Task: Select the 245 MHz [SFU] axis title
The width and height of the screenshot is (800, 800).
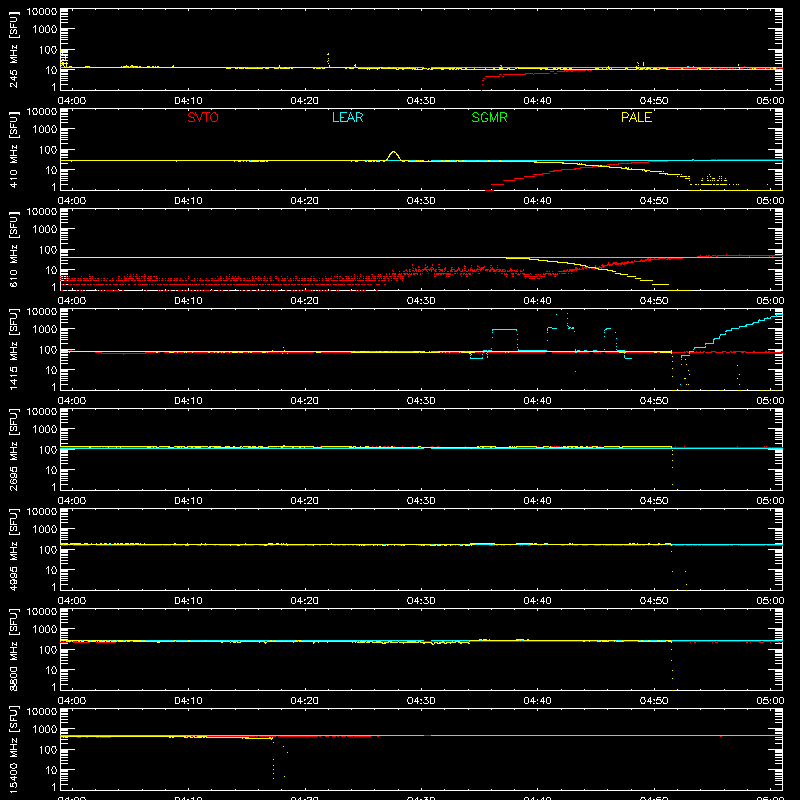Action: 14,49
